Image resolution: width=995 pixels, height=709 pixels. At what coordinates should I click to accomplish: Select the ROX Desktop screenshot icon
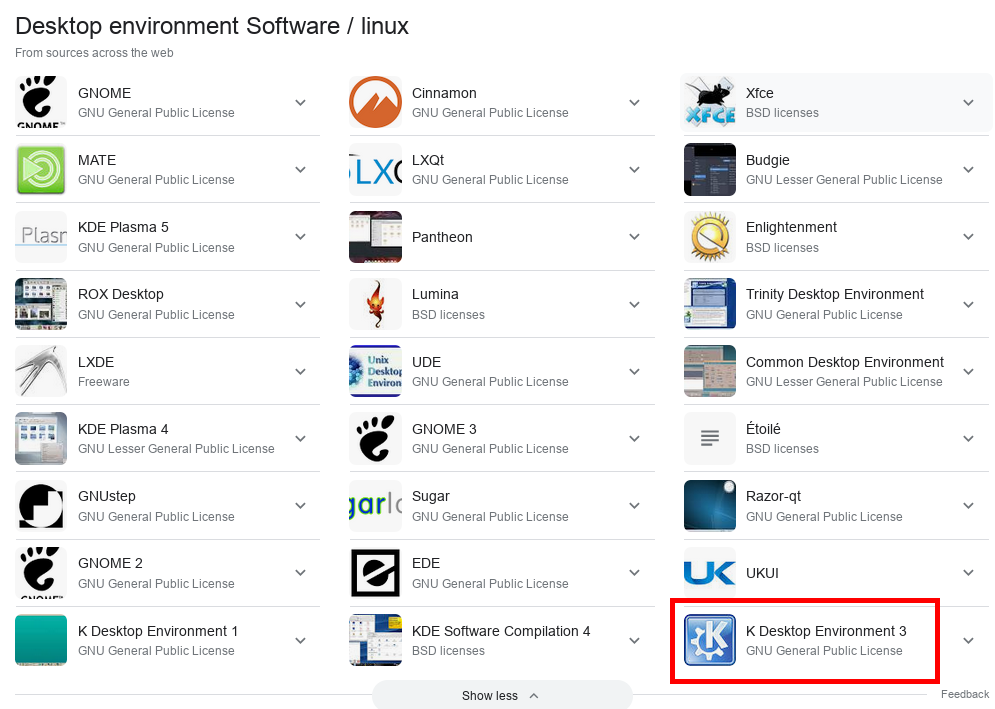pos(41,304)
